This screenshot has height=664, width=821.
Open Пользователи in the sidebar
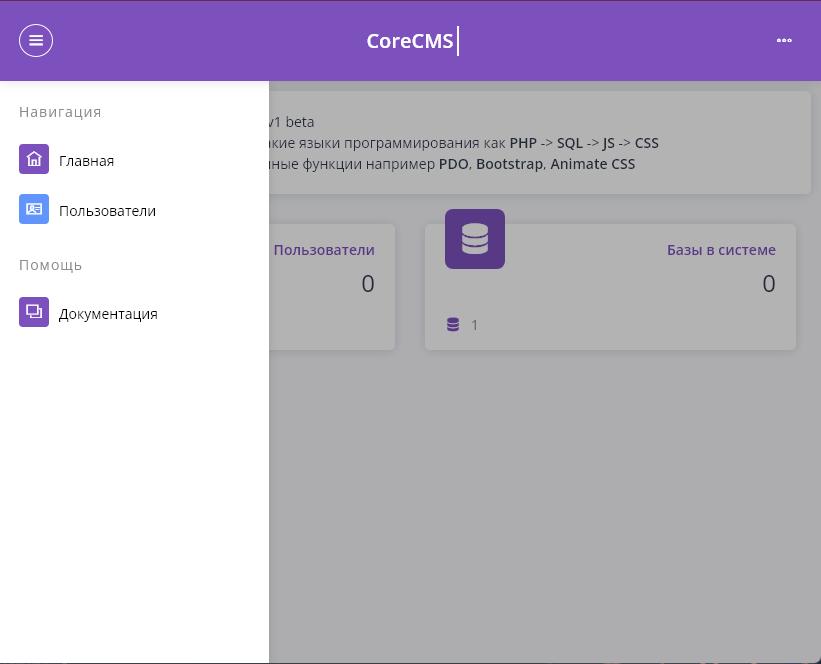tap(107, 211)
